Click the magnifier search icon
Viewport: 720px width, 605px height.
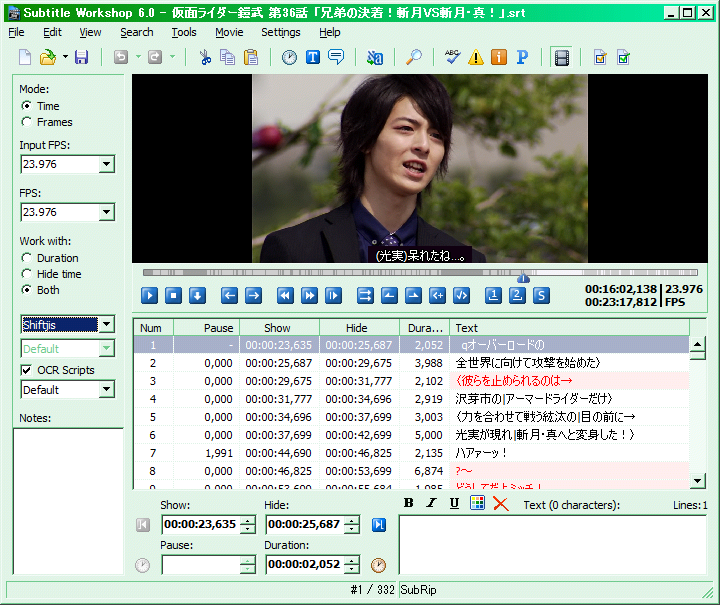tap(414, 57)
